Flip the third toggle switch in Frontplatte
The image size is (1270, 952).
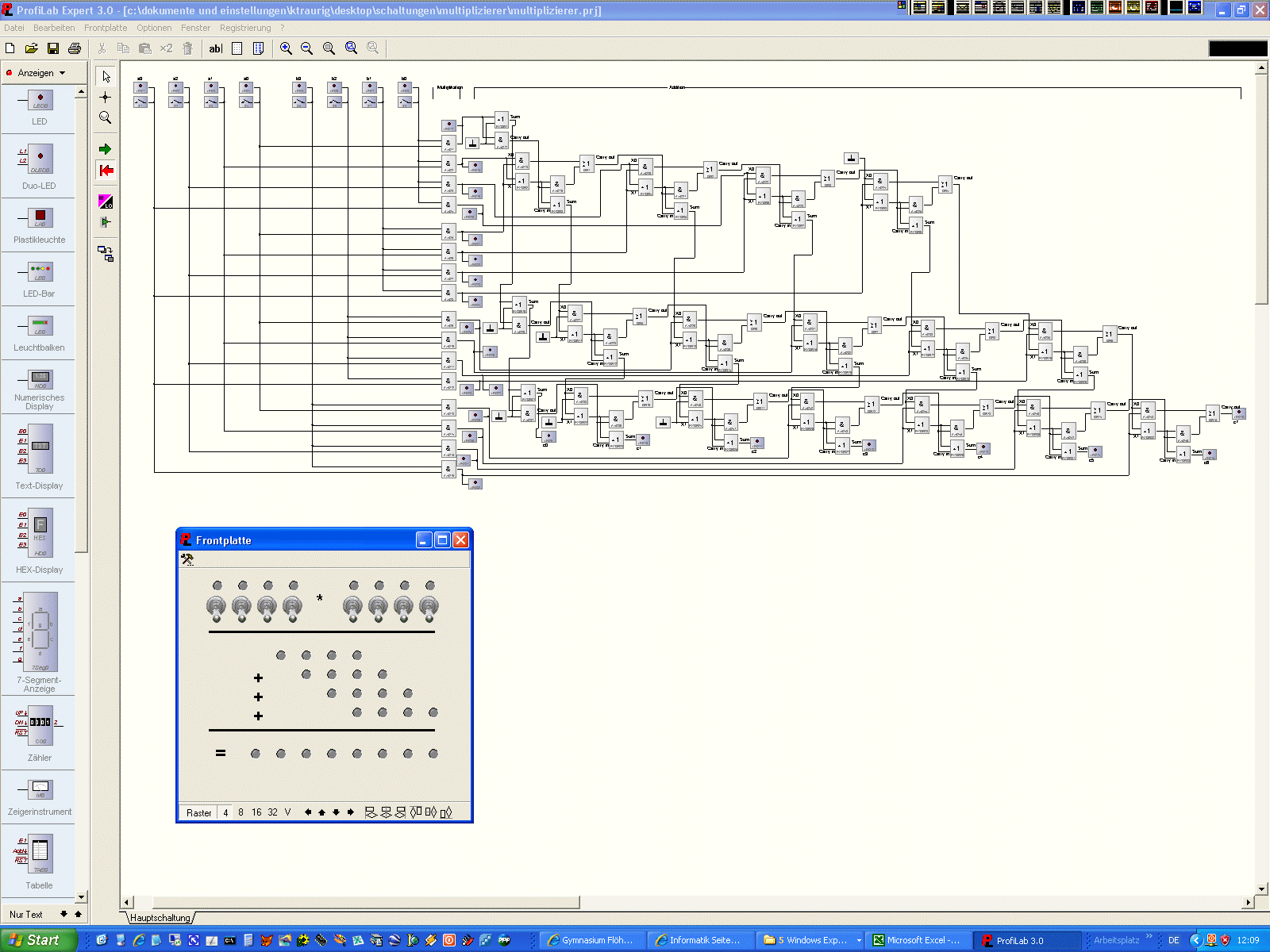pos(267,608)
